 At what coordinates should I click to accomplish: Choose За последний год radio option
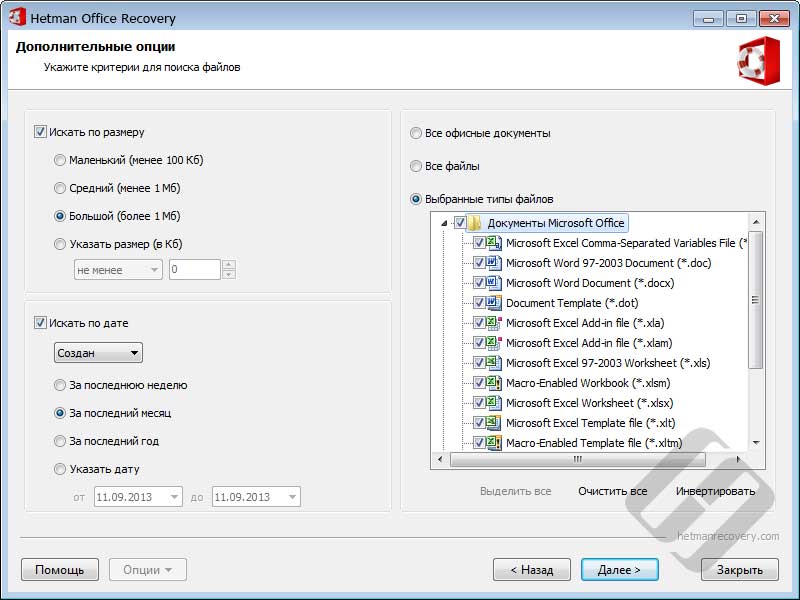pyautogui.click(x=60, y=441)
